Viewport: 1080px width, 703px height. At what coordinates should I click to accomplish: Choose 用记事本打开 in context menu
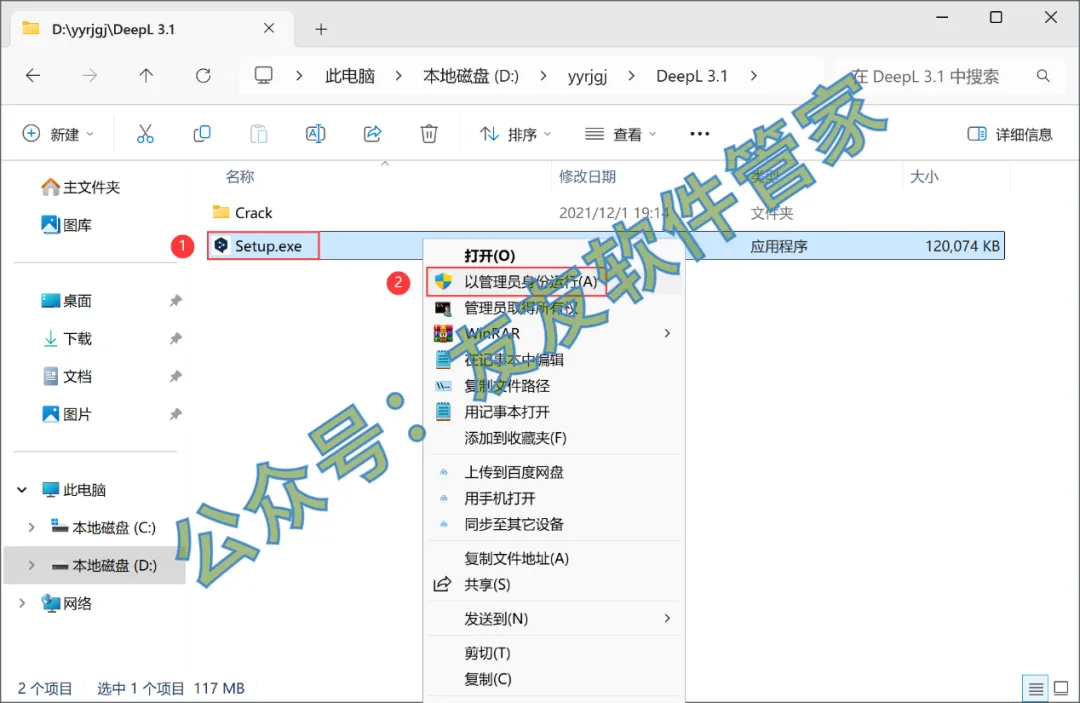[x=554, y=412]
